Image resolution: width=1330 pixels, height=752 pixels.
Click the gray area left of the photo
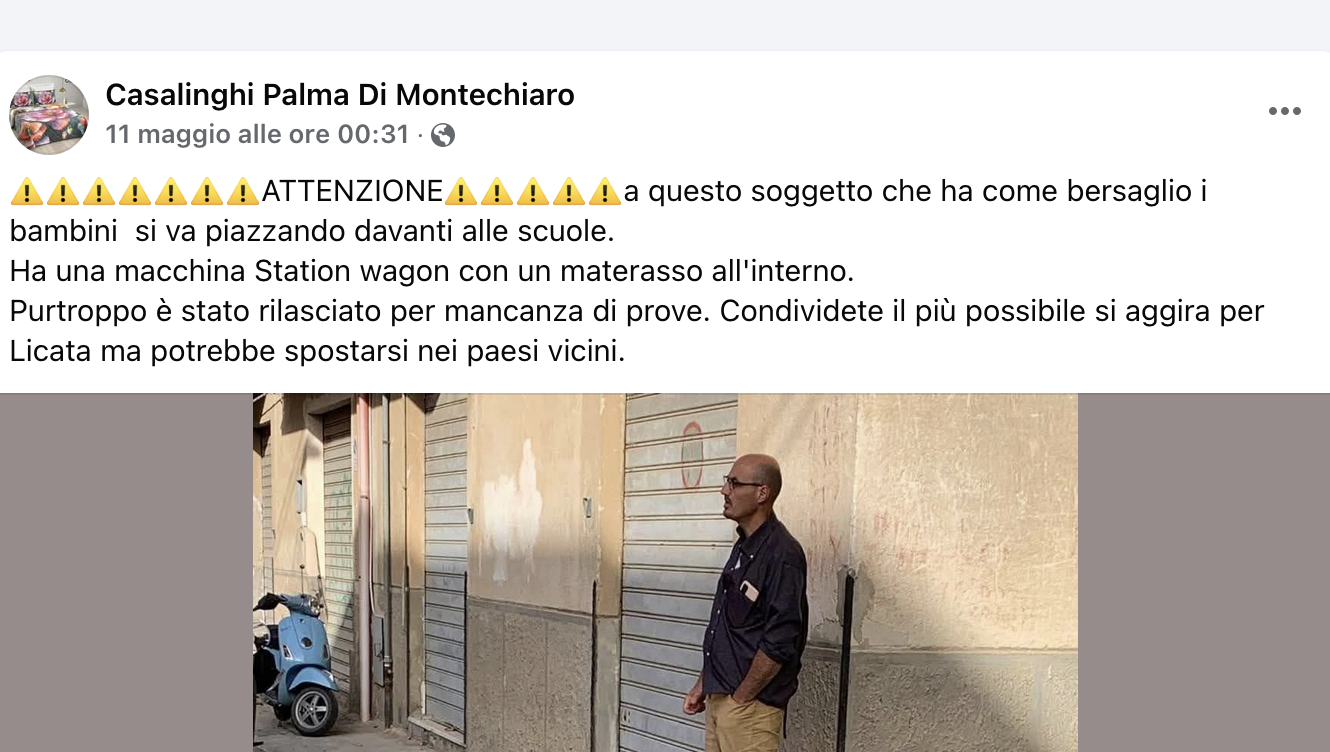(x=126, y=572)
